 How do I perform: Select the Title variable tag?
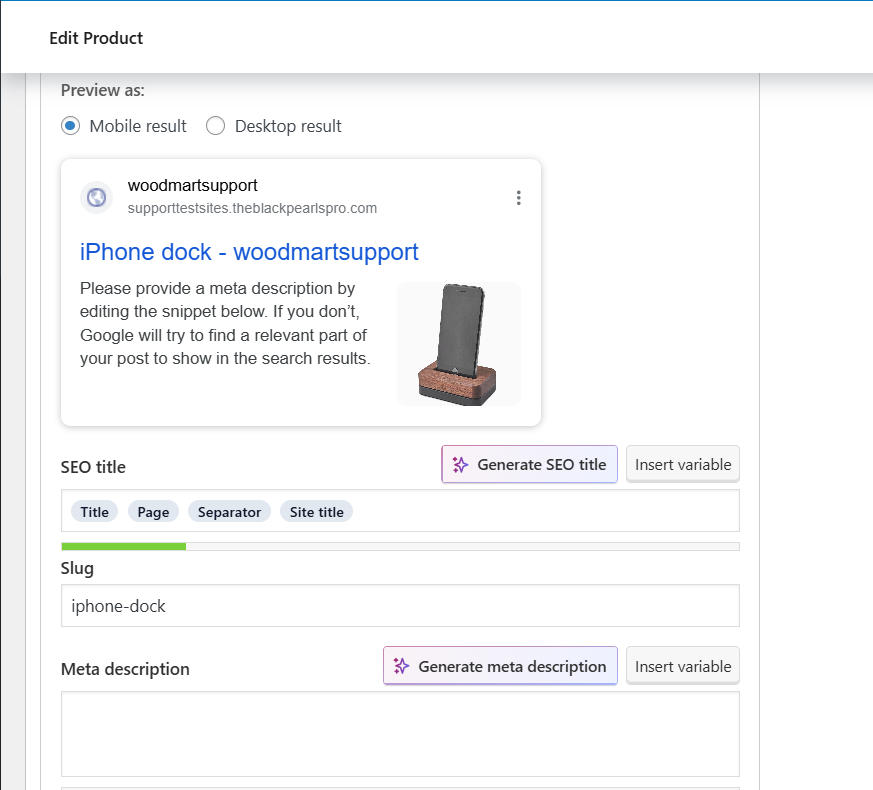(x=95, y=512)
